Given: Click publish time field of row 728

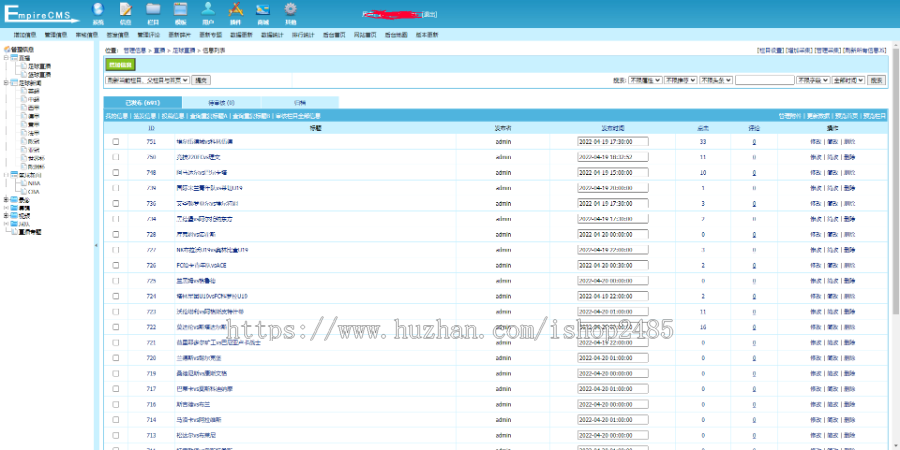Looking at the screenshot, I should click(x=612, y=234).
